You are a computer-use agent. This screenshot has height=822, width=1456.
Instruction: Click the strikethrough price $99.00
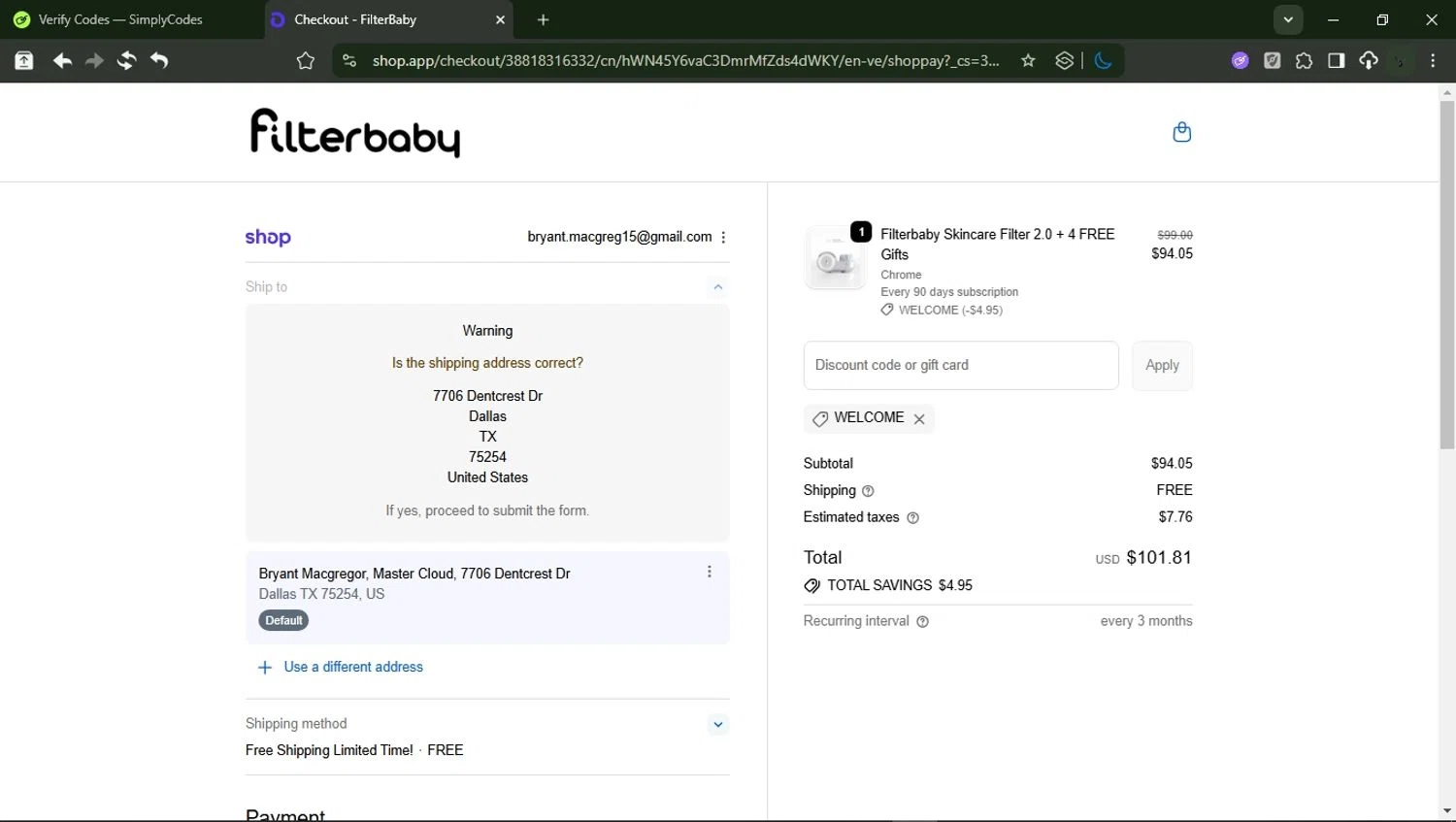[1175, 235]
